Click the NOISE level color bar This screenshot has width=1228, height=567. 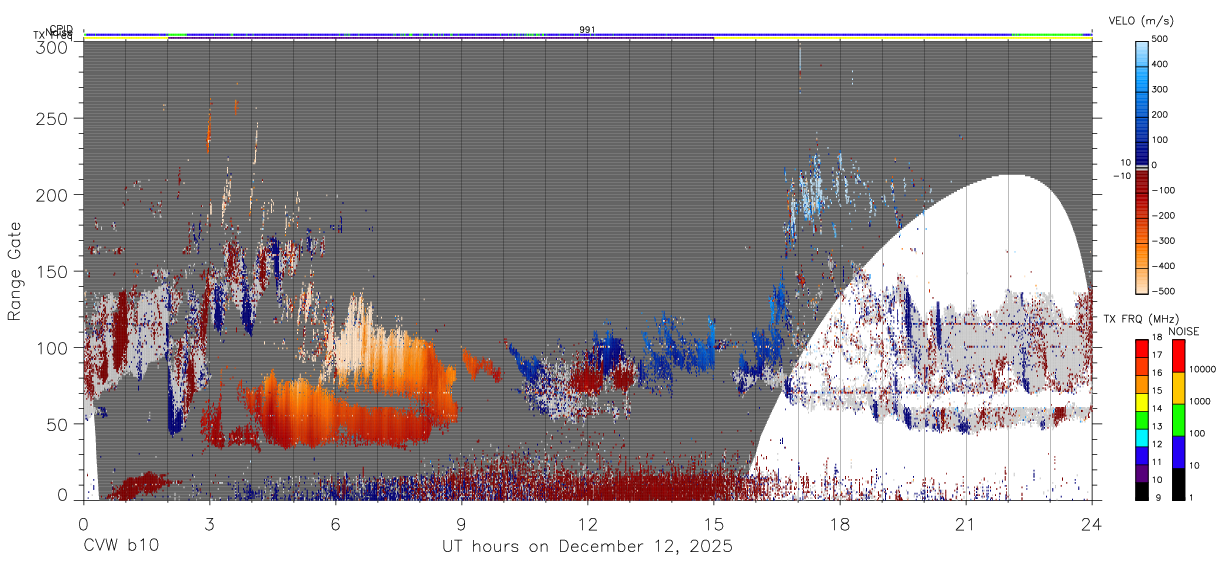point(1178,419)
